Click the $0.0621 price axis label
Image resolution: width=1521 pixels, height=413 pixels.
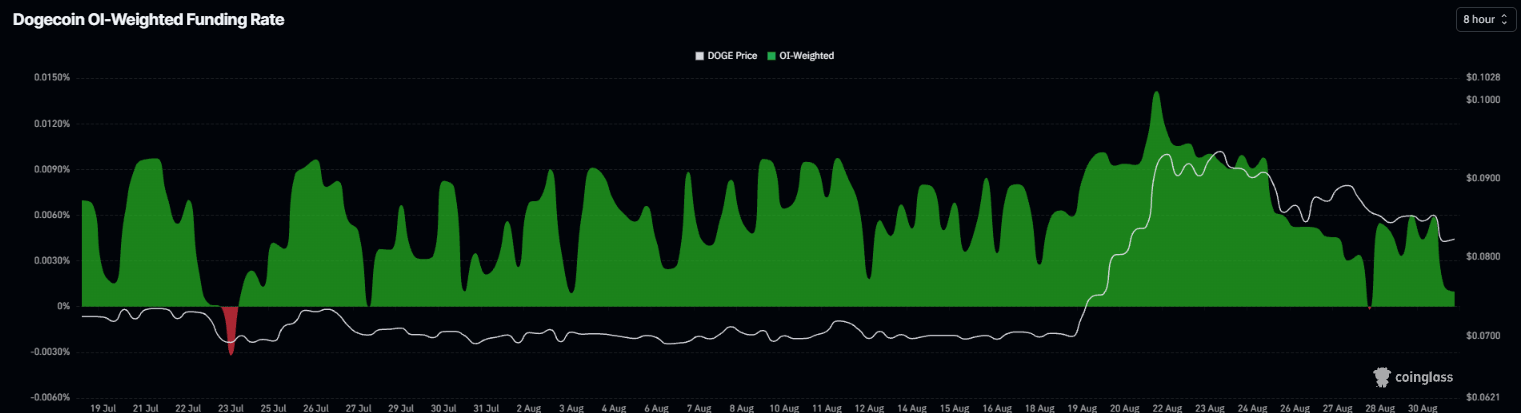tap(1483, 398)
